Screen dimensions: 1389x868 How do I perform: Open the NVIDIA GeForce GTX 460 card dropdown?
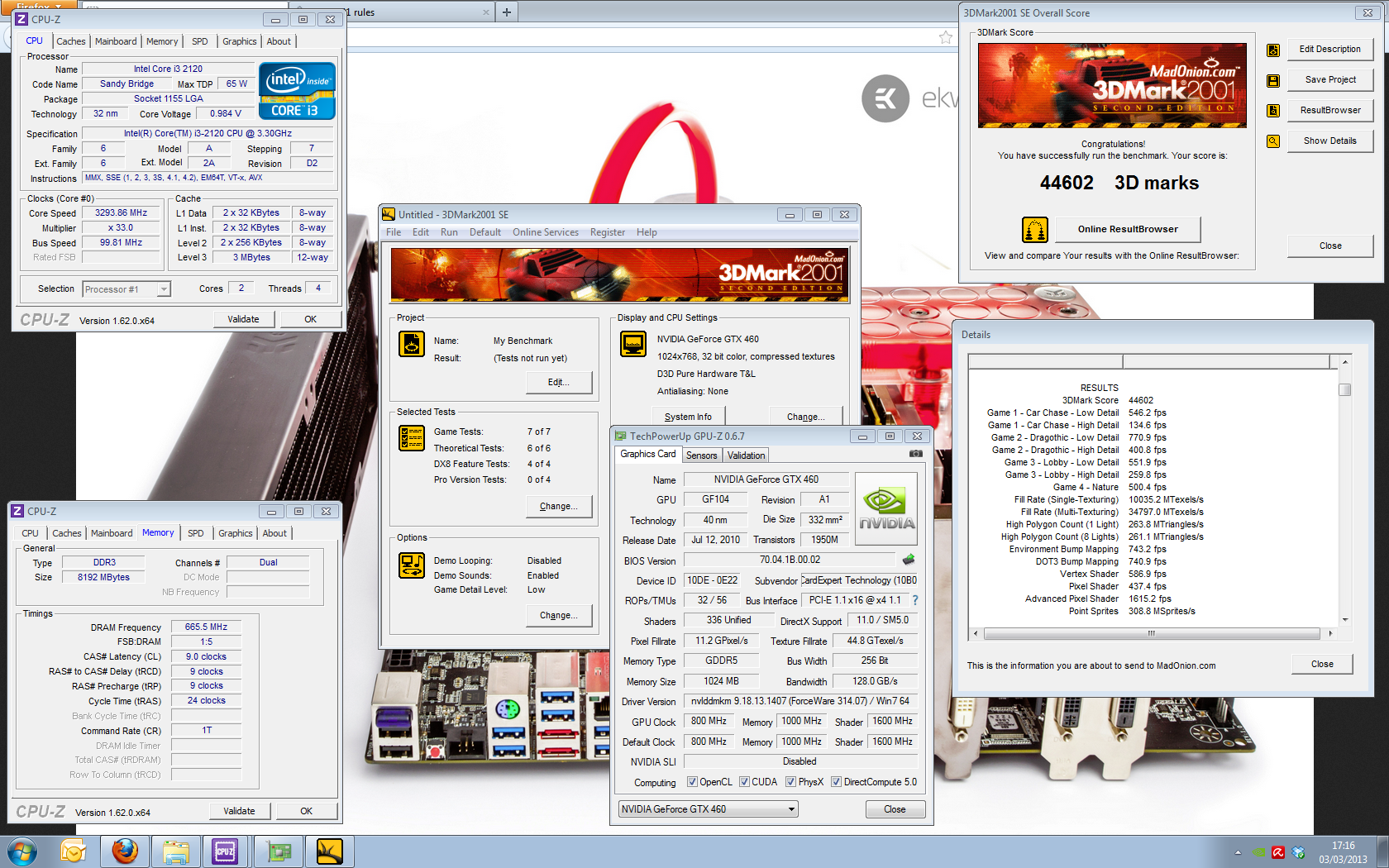click(708, 809)
